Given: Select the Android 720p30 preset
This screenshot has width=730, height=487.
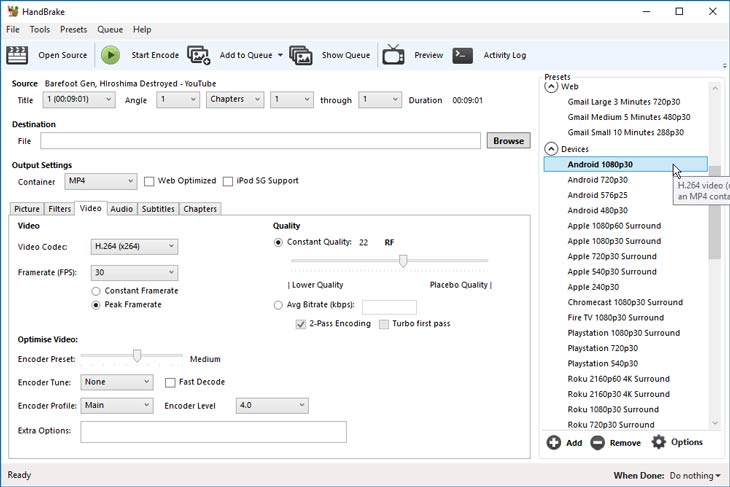Looking at the screenshot, I should click(597, 180).
